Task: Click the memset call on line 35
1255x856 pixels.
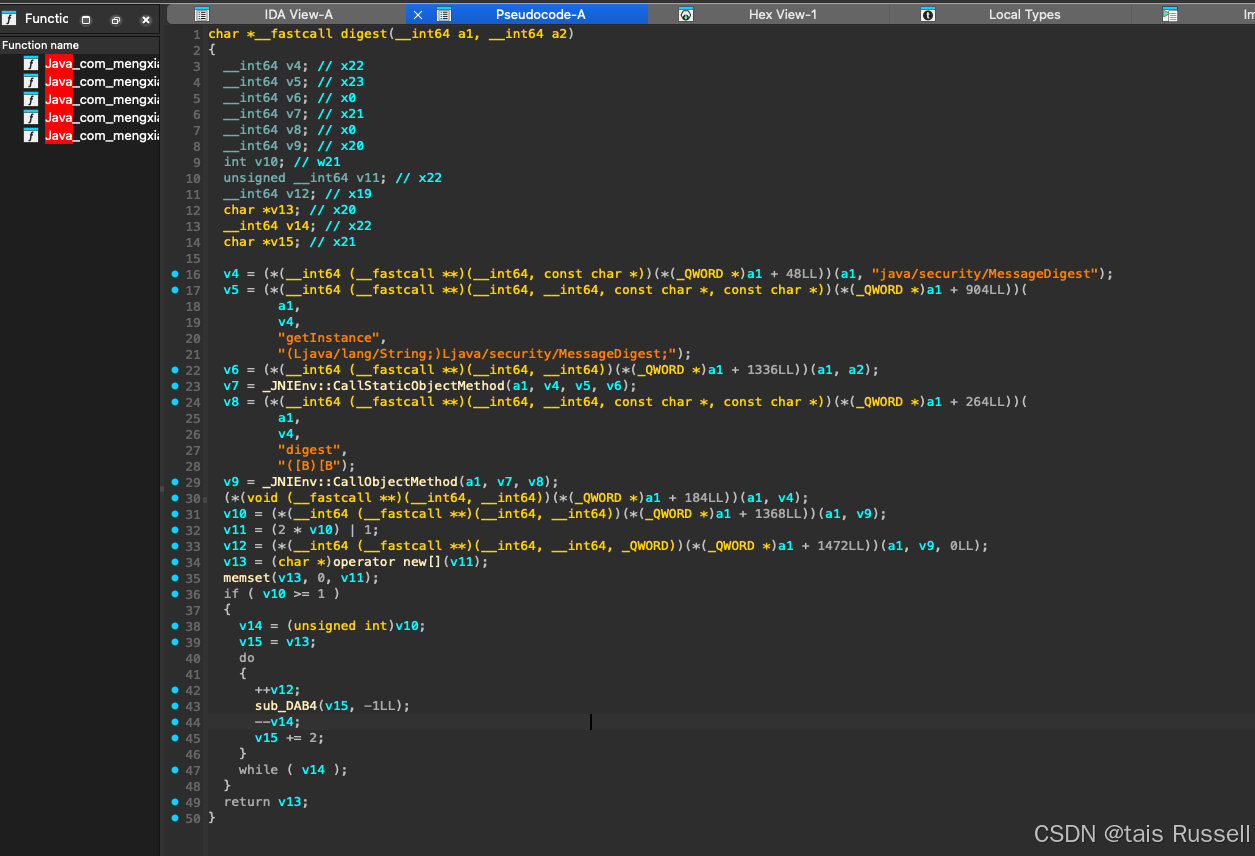Action: tap(247, 578)
